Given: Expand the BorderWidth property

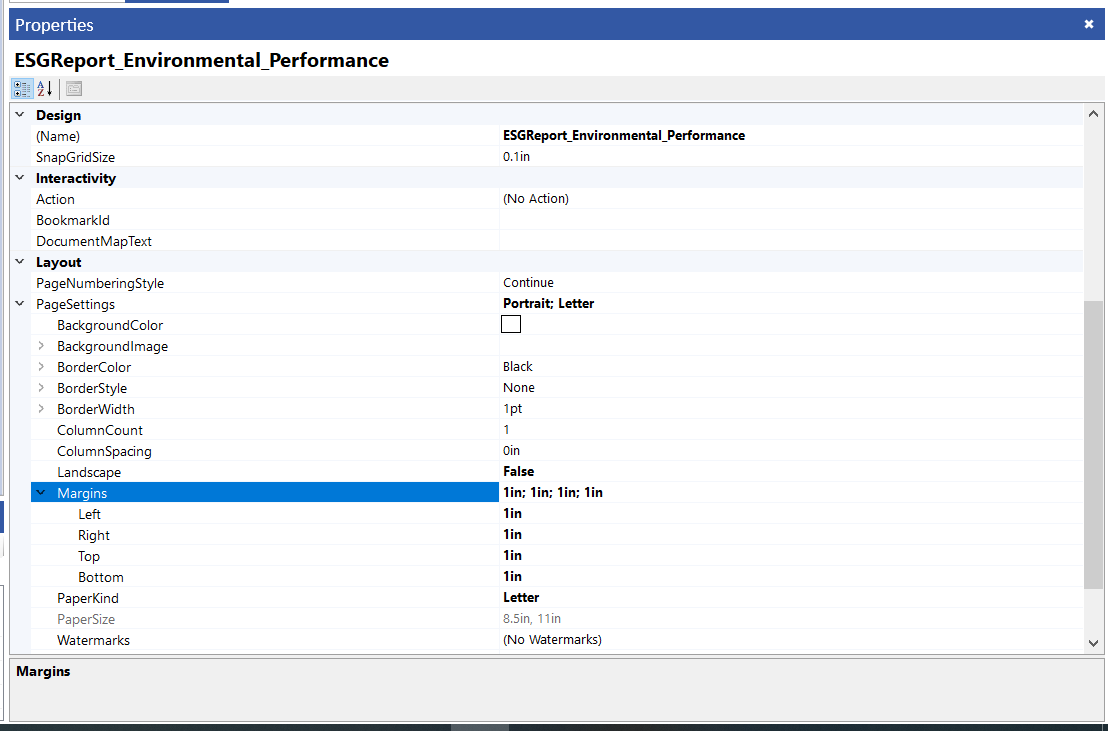Looking at the screenshot, I should click(x=41, y=409).
